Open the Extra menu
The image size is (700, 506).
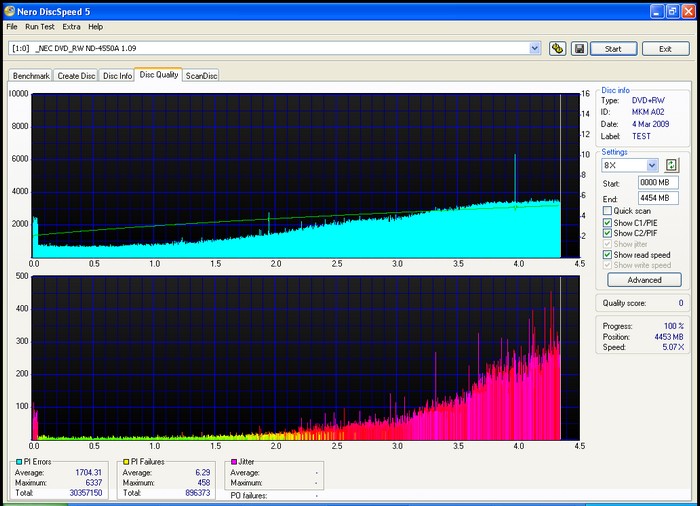click(71, 26)
